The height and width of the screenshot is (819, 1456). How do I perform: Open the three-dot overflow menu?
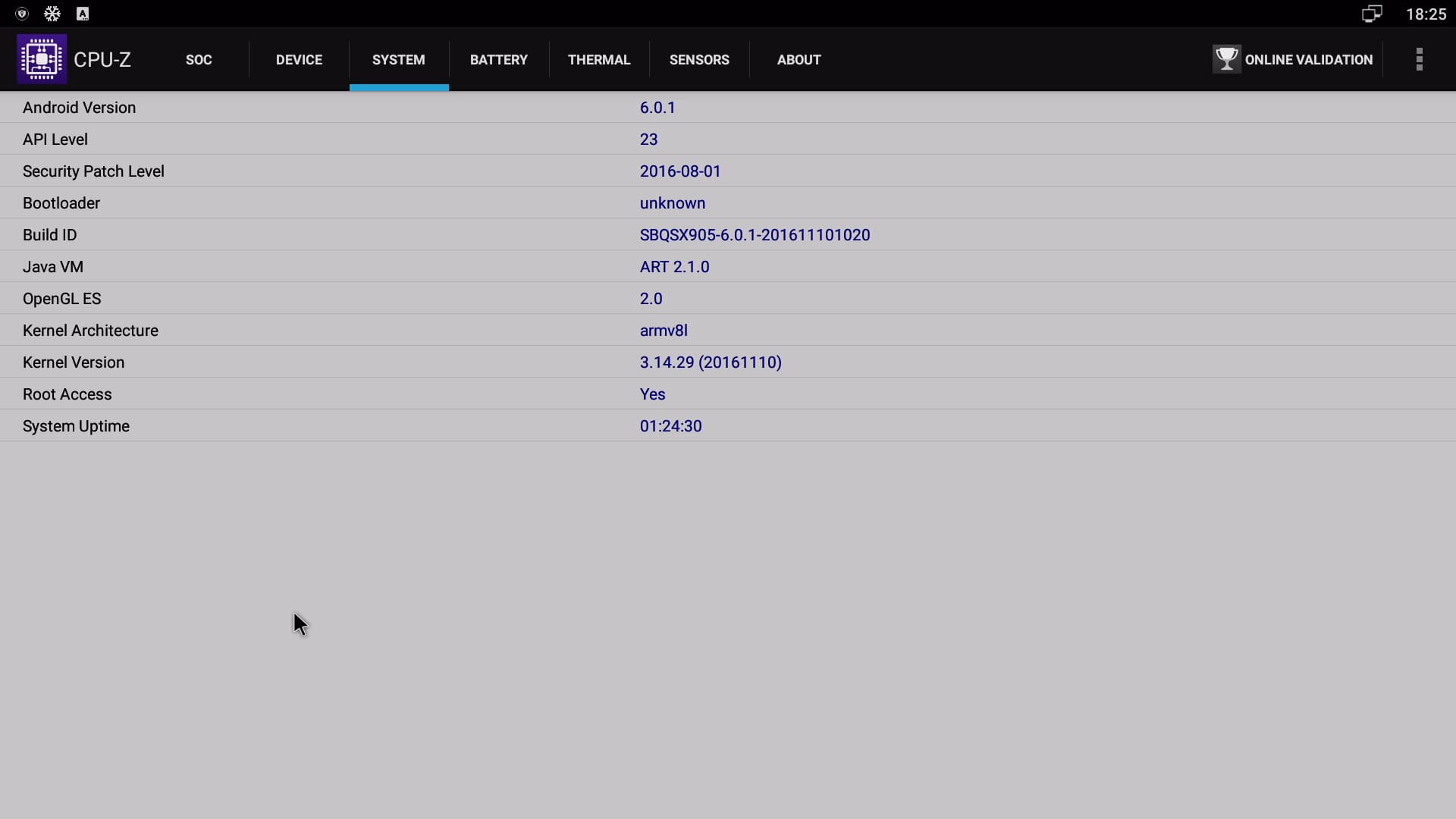tap(1419, 59)
